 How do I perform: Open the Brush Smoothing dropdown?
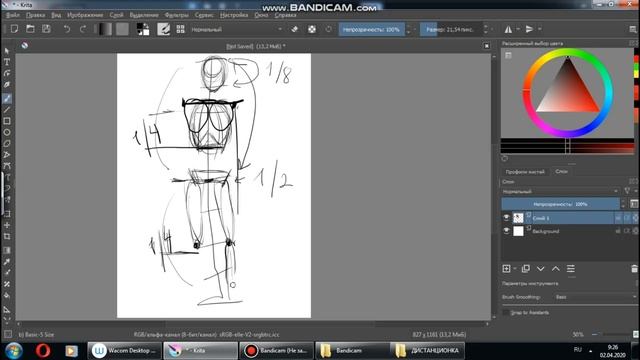coord(596,297)
